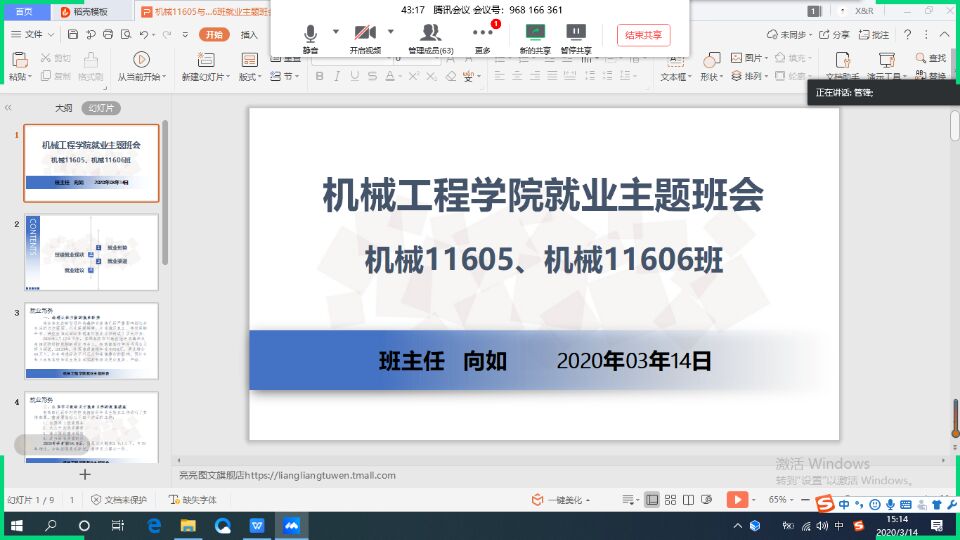Open microphone options dropdown arrow
Image resolution: width=960 pixels, height=540 pixels.
click(x=336, y=31)
